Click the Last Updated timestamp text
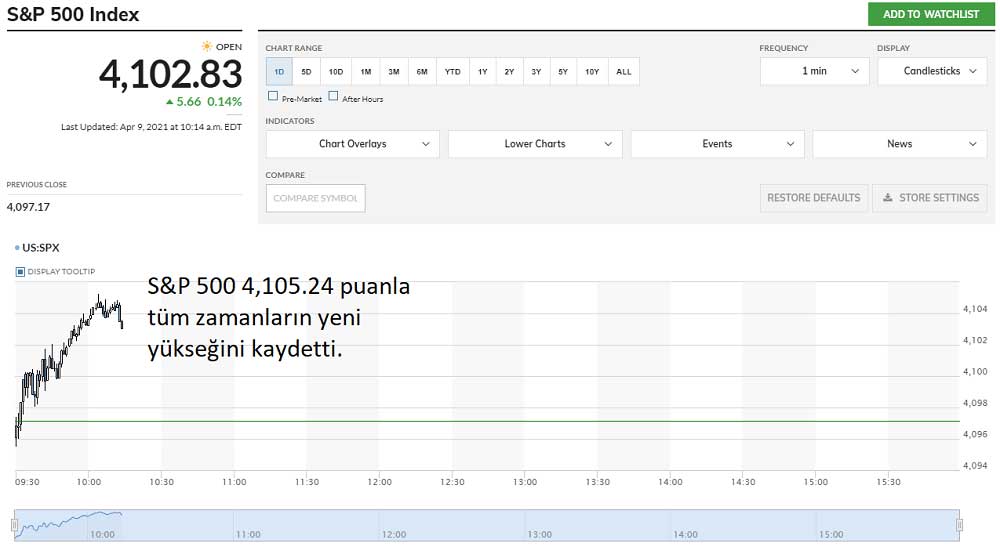The width and height of the screenshot is (1000, 547). coord(151,127)
